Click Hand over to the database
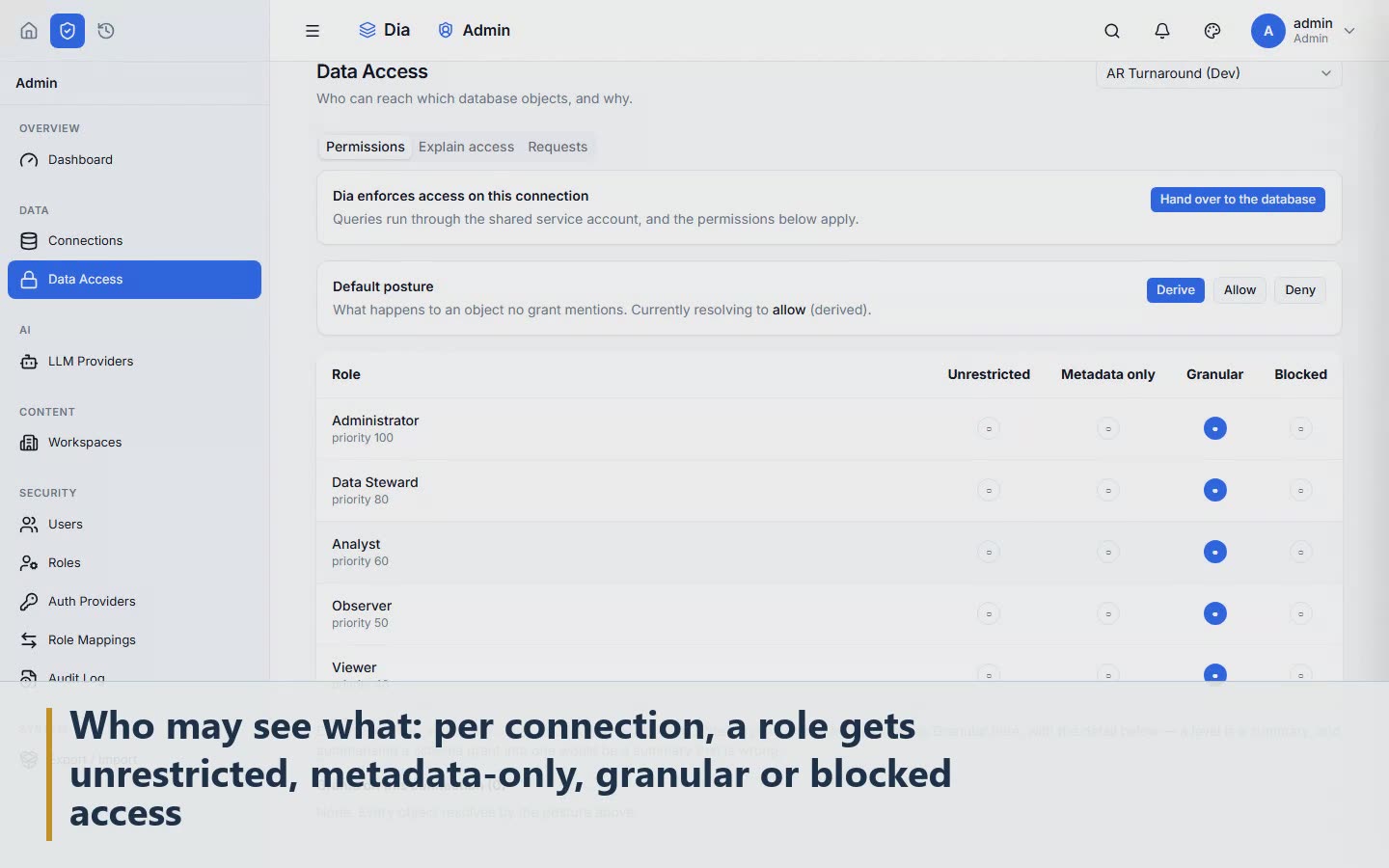This screenshot has height=868, width=1389. 1238,200
